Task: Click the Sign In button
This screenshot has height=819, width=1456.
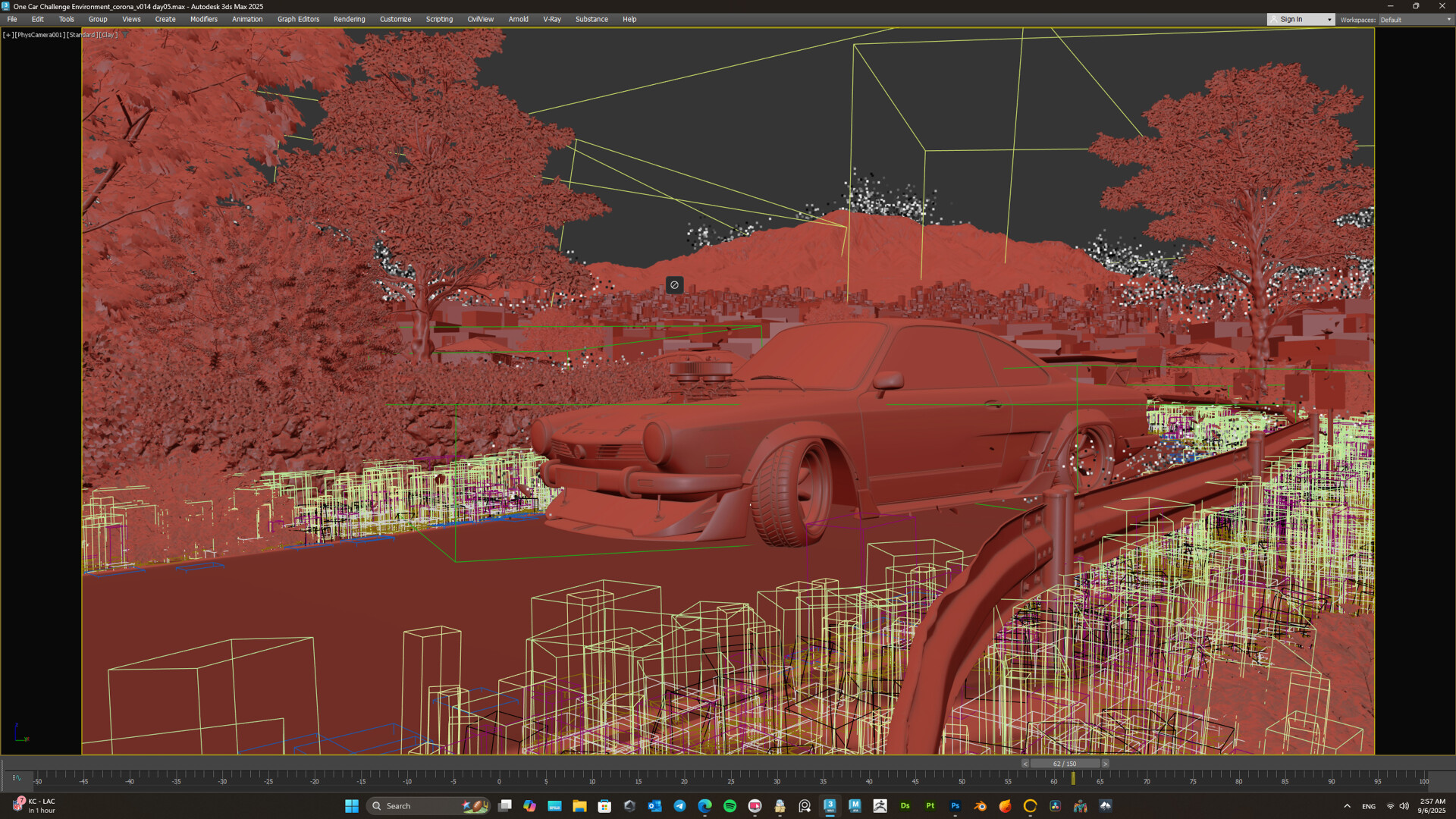Action: pos(1291,19)
